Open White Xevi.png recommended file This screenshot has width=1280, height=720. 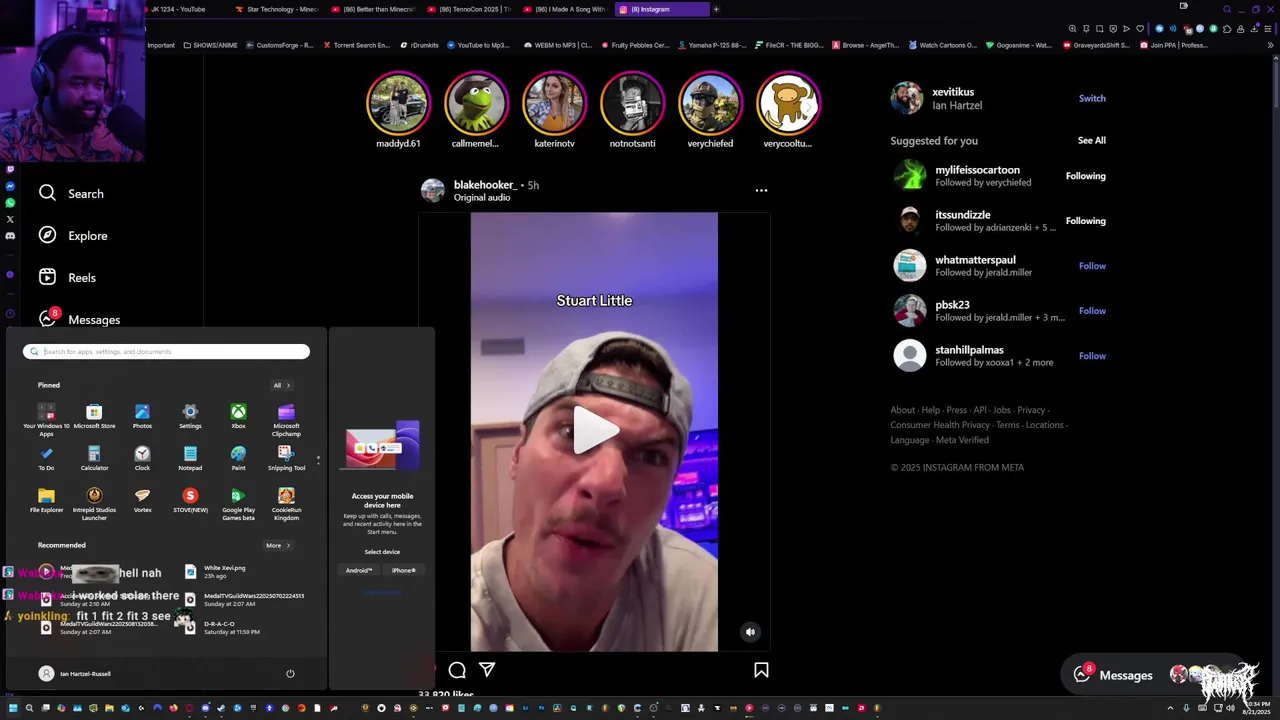215,571
